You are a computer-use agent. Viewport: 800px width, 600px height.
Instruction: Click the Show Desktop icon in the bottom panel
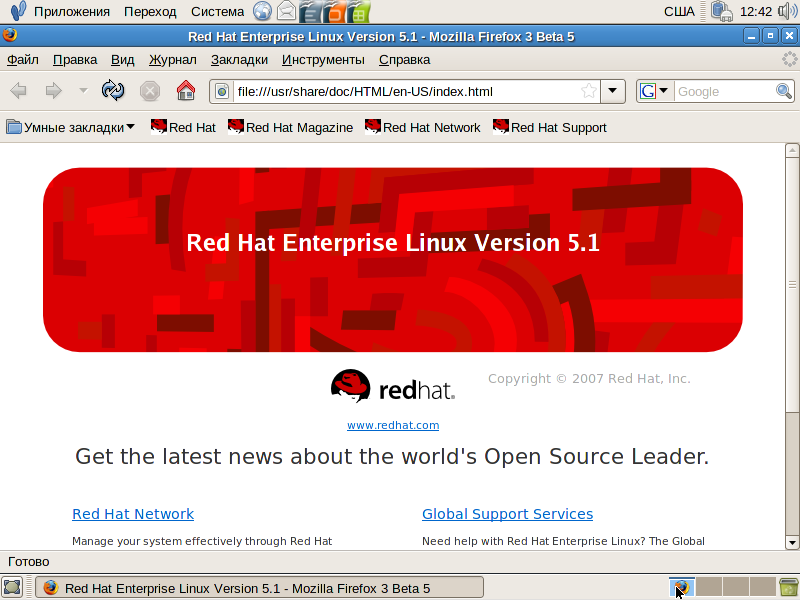coord(12,588)
